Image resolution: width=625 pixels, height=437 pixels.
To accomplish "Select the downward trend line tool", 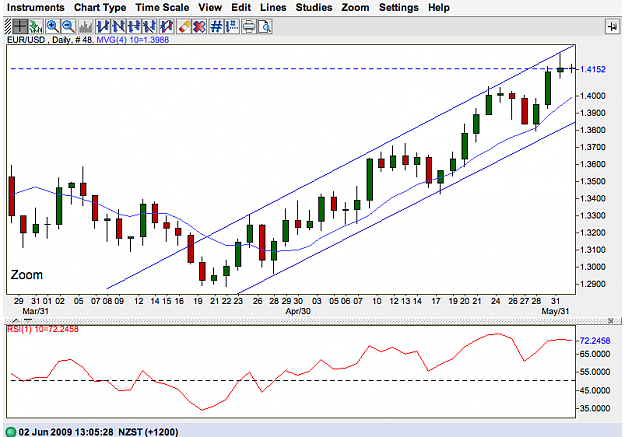I will click(x=118, y=27).
